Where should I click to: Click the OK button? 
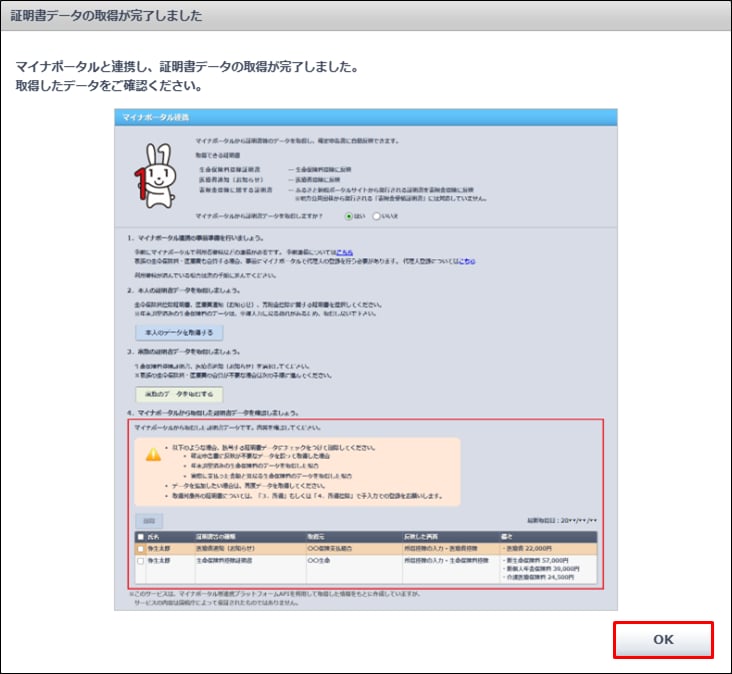pyautogui.click(x=663, y=640)
